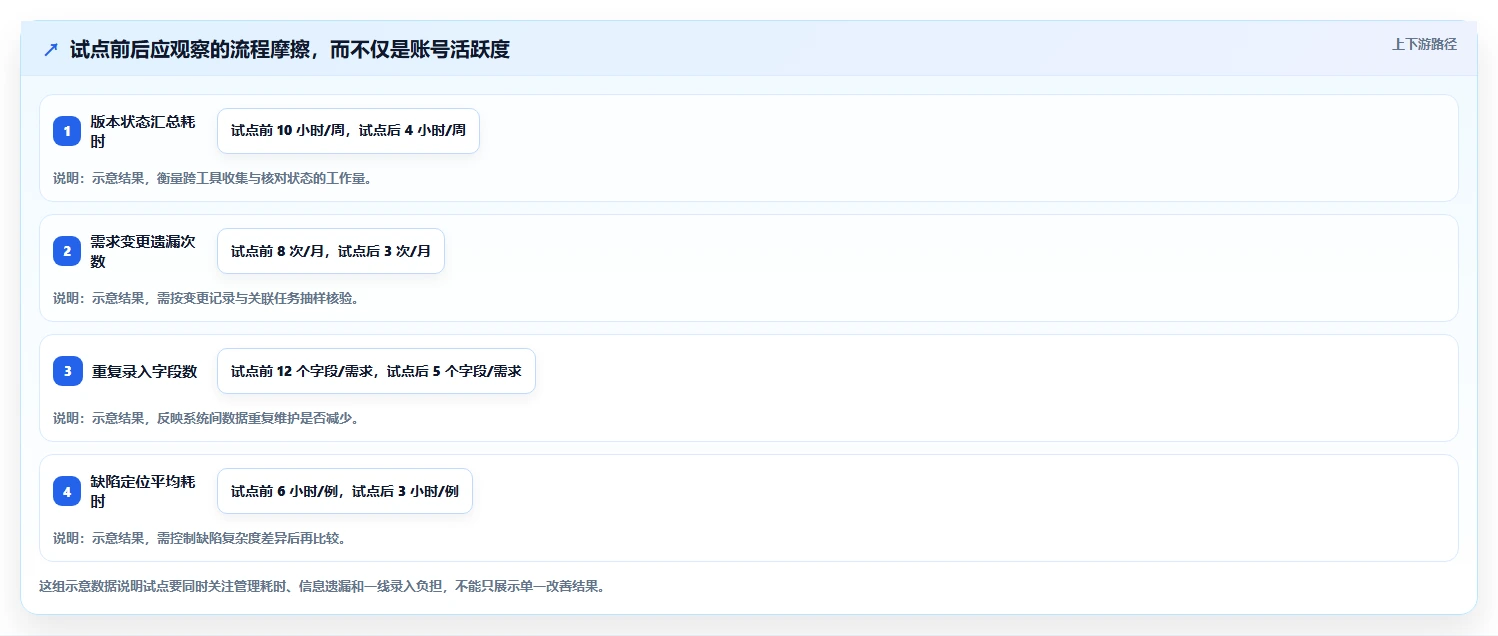
Task: Click the 缺陷定位平均耗时 label
Action: [x=142, y=491]
